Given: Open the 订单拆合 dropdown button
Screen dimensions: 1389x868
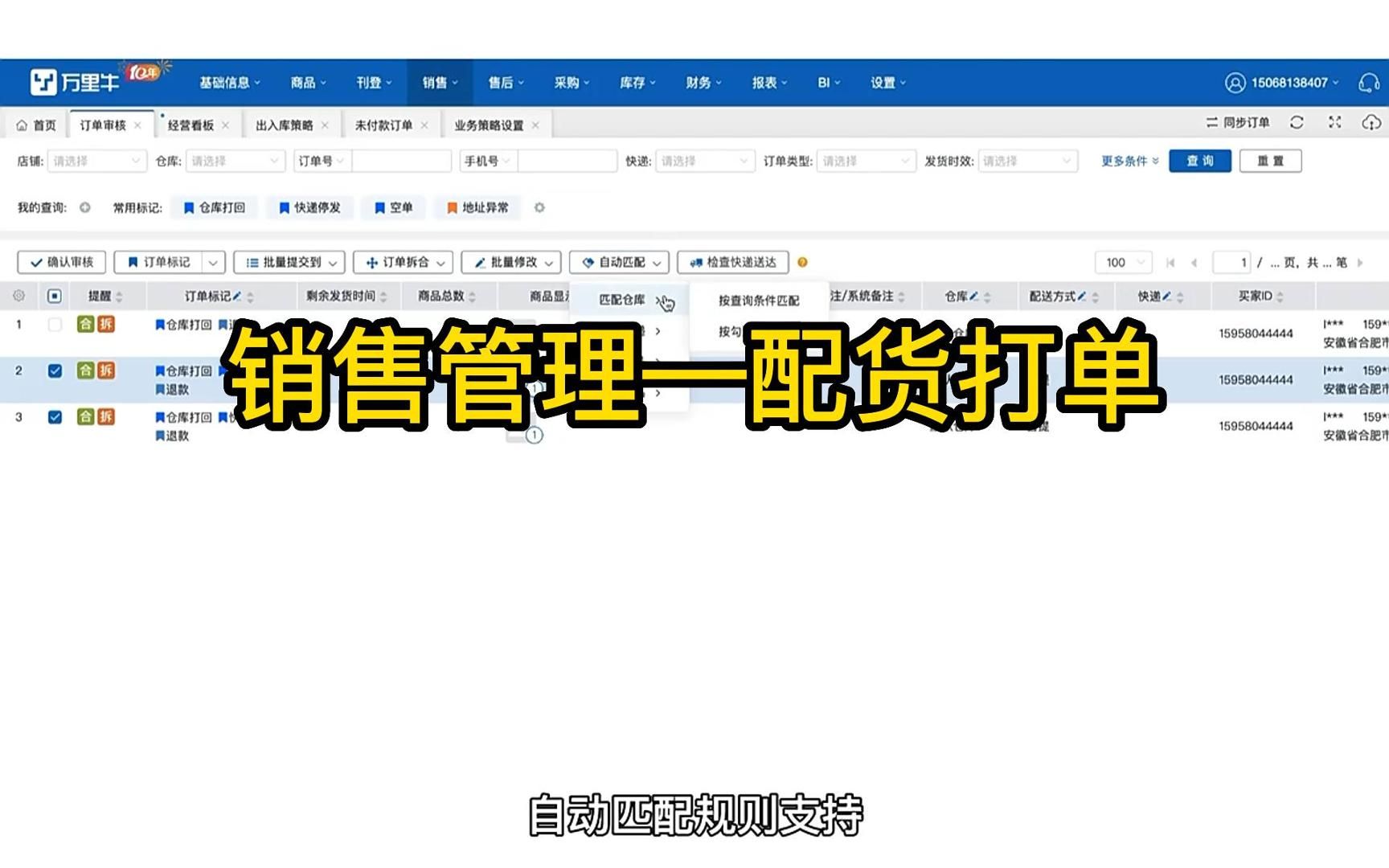Looking at the screenshot, I should point(403,263).
